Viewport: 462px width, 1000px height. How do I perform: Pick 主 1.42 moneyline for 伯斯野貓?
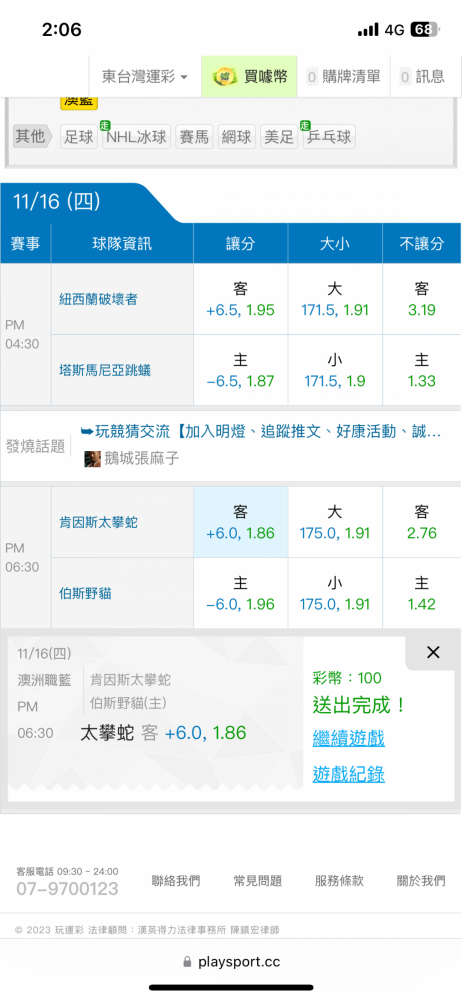(x=422, y=593)
